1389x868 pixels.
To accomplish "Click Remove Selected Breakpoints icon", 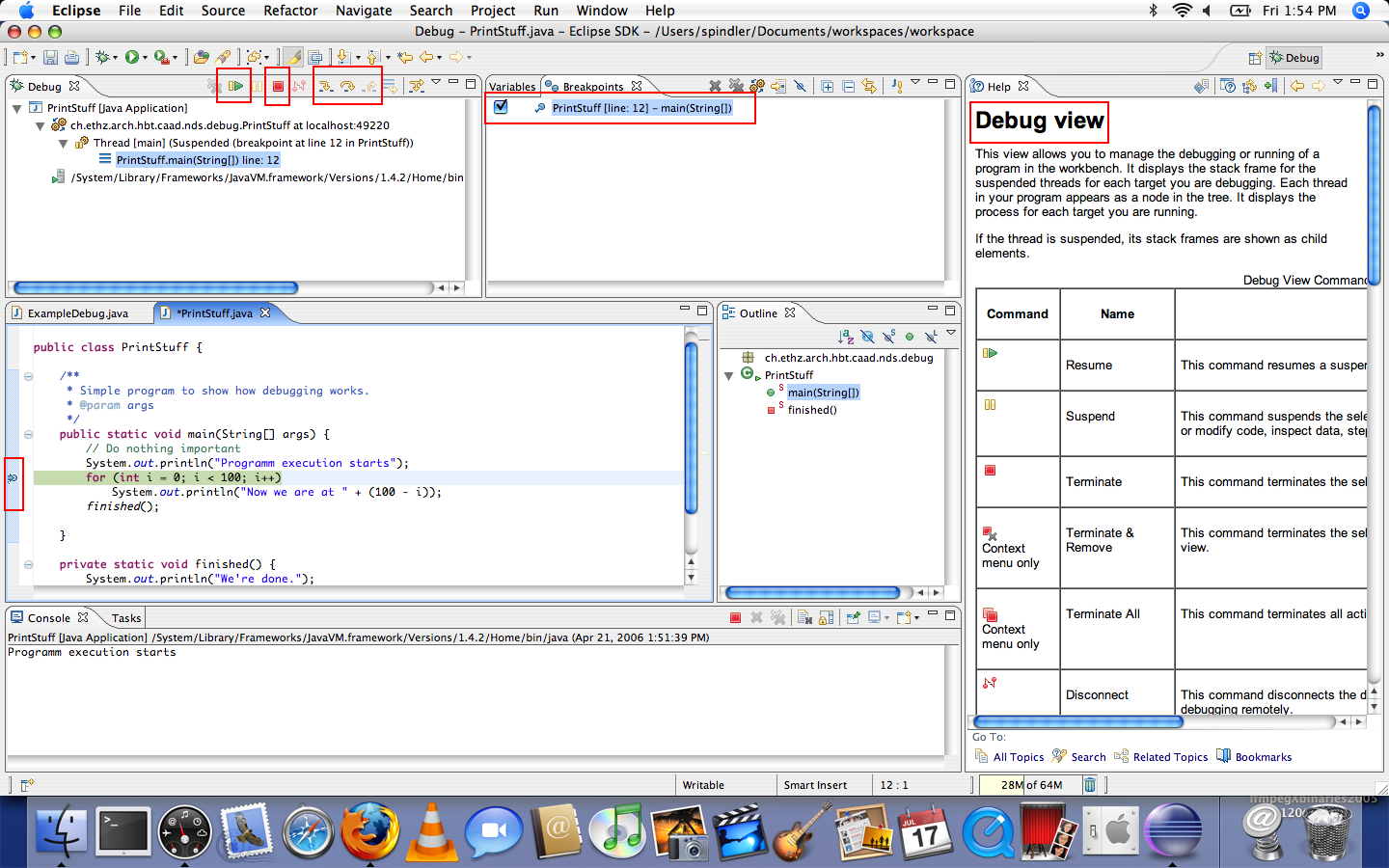I will pos(715,86).
